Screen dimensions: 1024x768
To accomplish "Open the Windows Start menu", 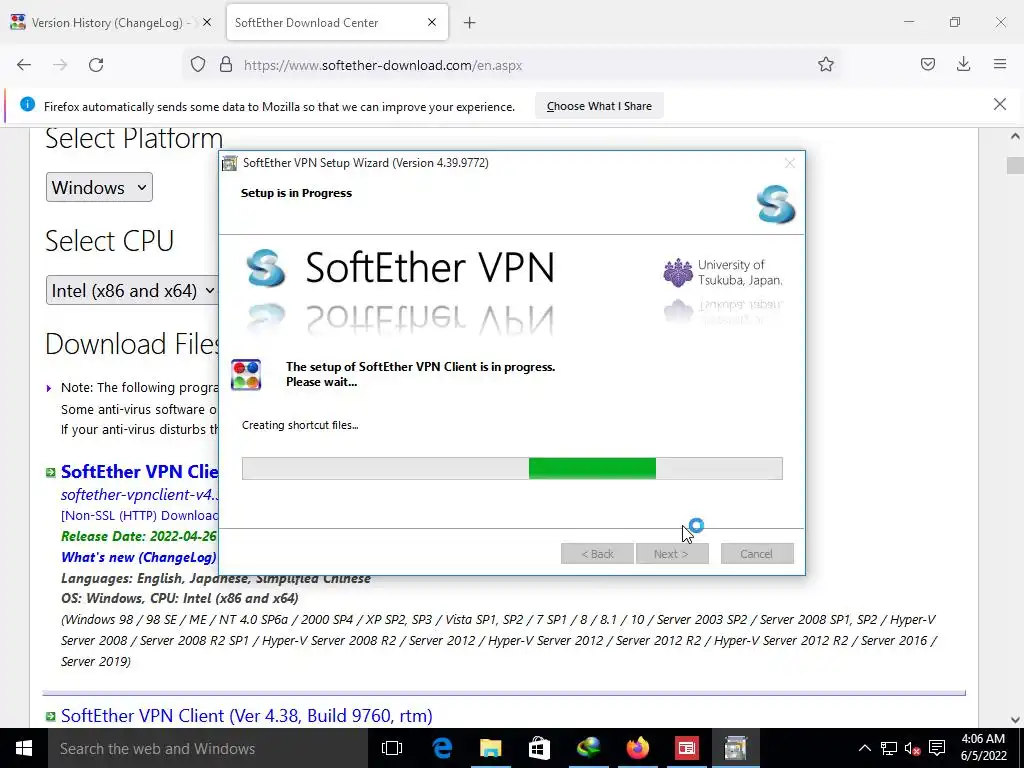I will pyautogui.click(x=24, y=748).
